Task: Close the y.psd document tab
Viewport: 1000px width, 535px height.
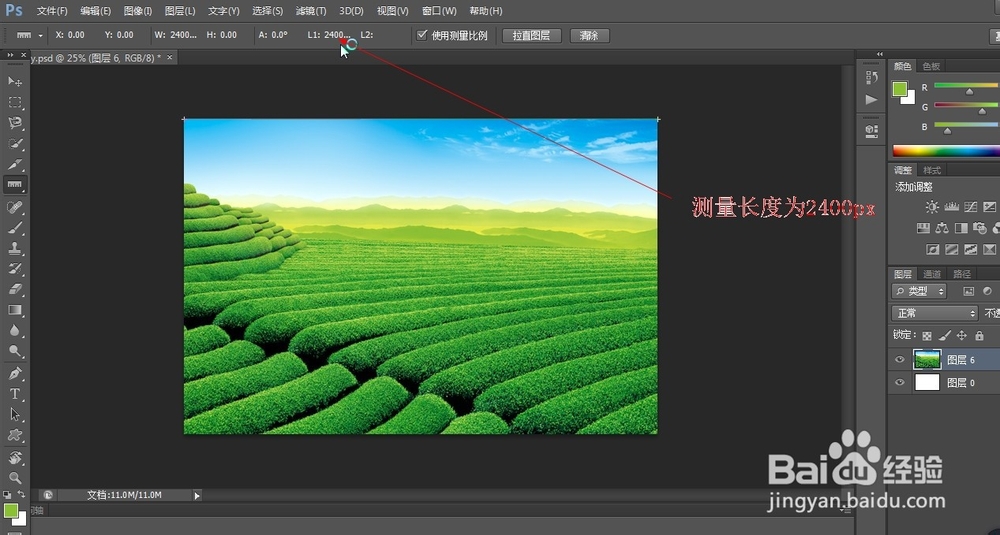Action: point(170,57)
